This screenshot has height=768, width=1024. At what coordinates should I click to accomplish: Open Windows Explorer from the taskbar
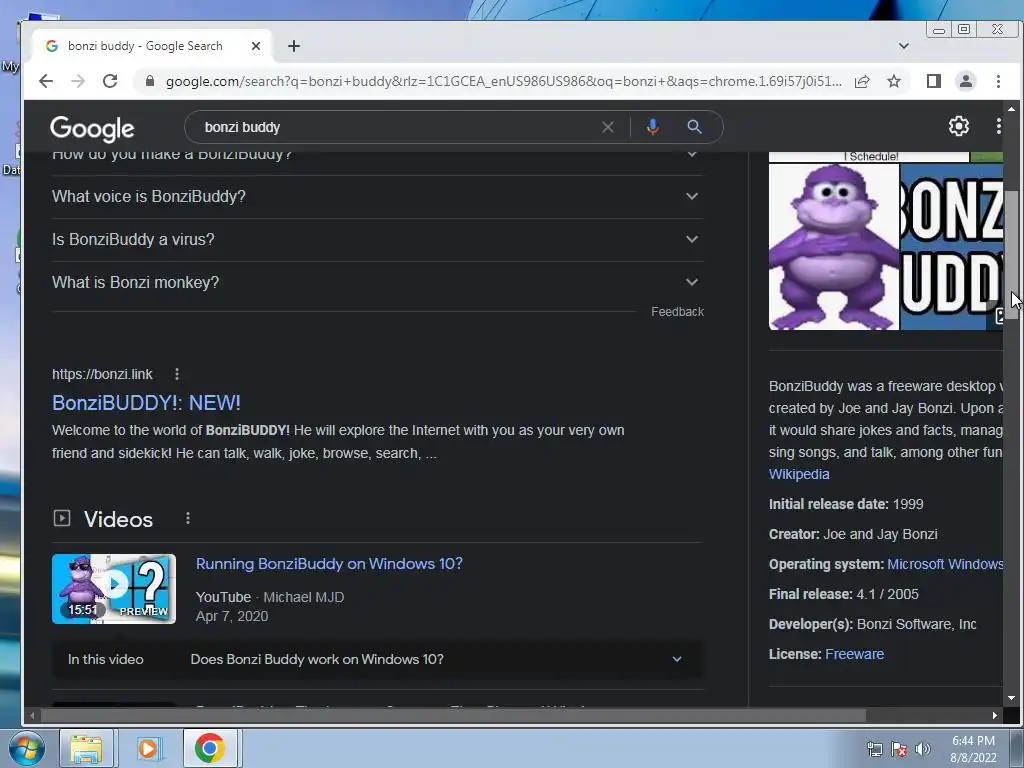pyautogui.click(x=86, y=748)
